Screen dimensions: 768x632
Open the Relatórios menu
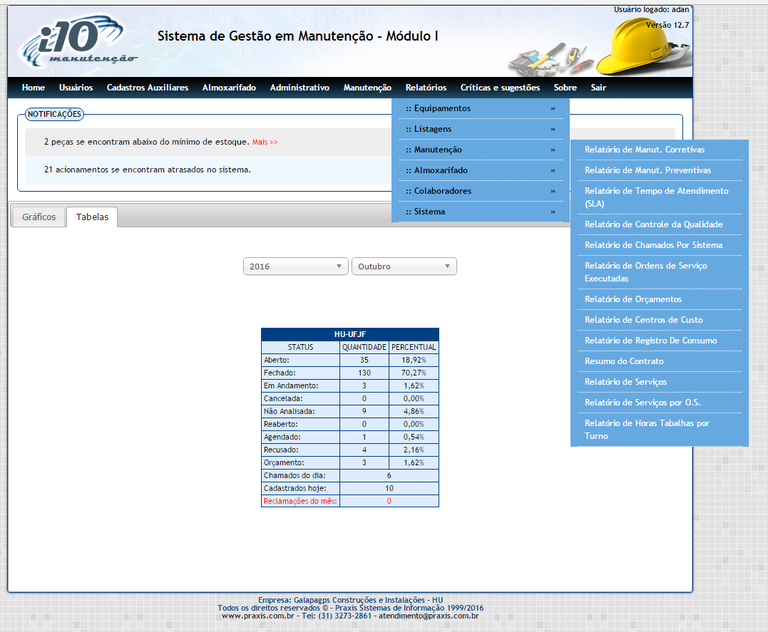pyautogui.click(x=426, y=87)
